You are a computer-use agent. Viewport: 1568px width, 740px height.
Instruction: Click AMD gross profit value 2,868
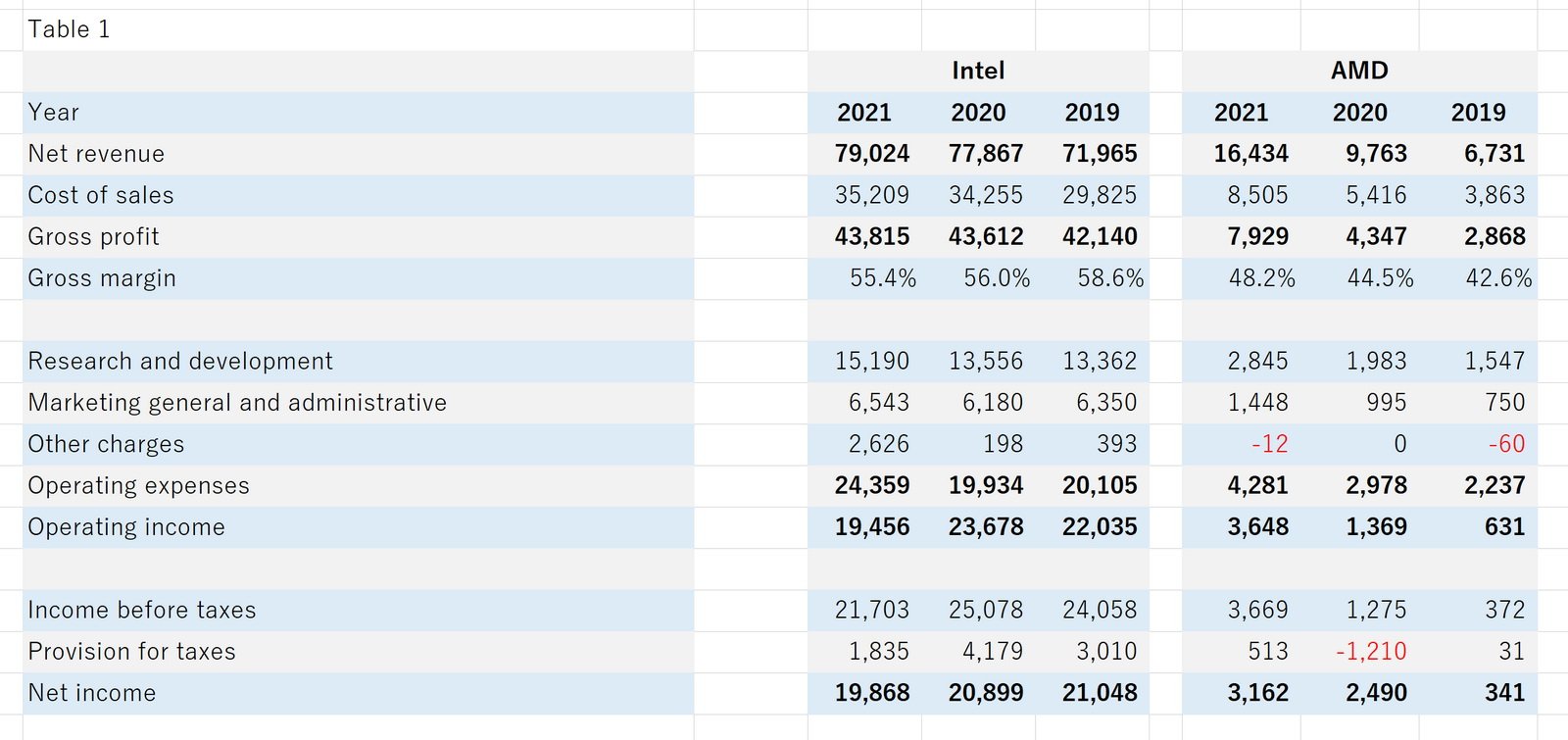(1494, 237)
